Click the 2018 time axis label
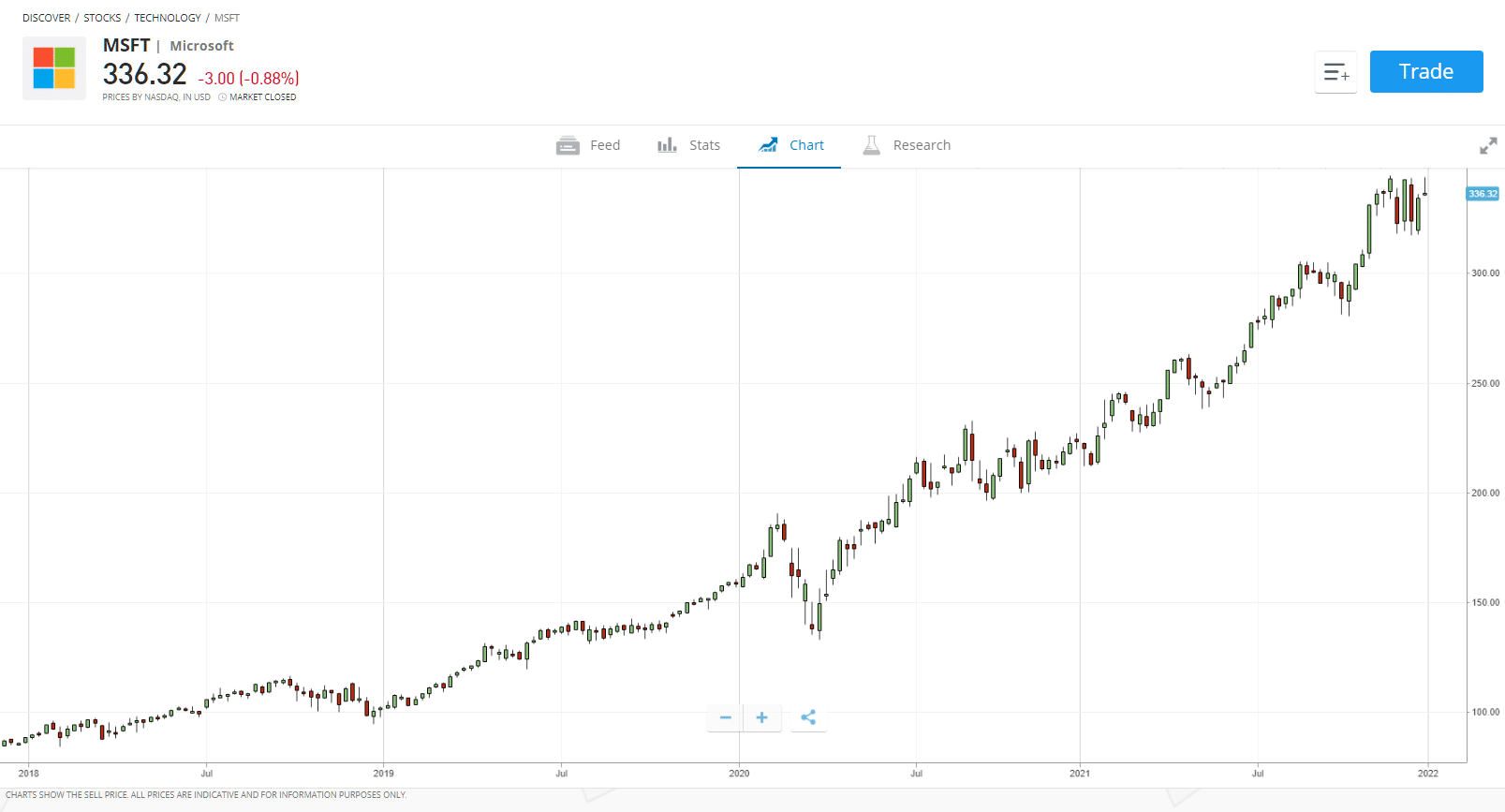Image resolution: width=1505 pixels, height=812 pixels. coord(29,774)
